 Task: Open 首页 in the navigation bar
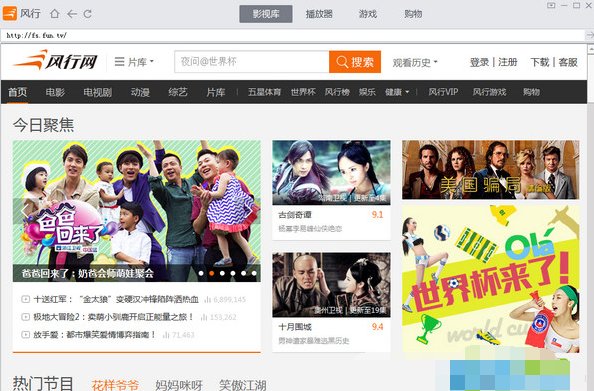tap(18, 92)
